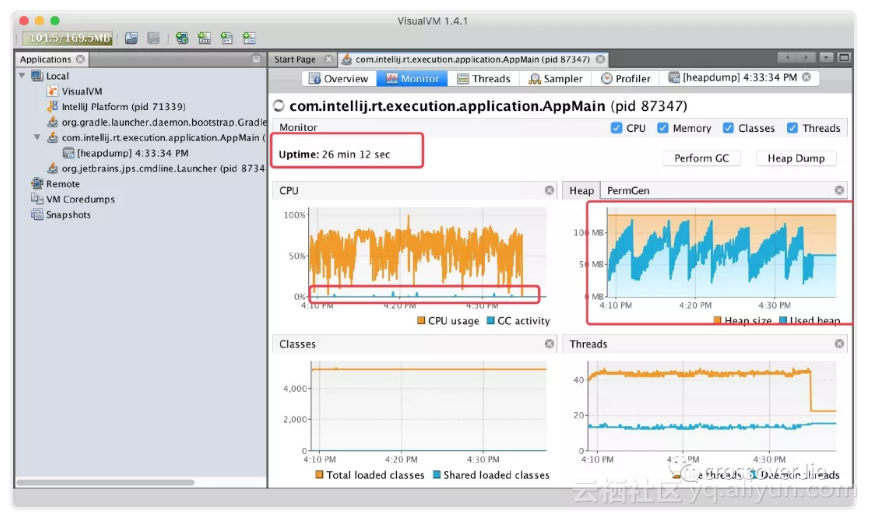The height and width of the screenshot is (515, 869).
Task: Switch to the Sampler tab
Action: point(556,79)
